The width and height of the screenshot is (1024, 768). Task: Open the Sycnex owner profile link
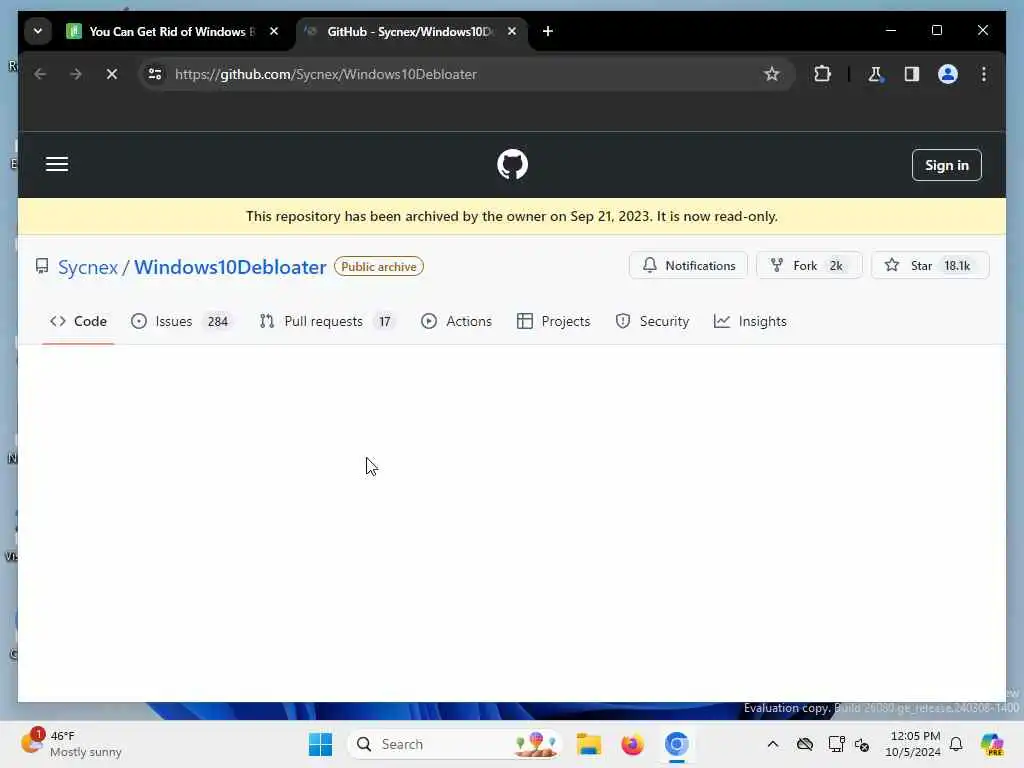coord(88,267)
